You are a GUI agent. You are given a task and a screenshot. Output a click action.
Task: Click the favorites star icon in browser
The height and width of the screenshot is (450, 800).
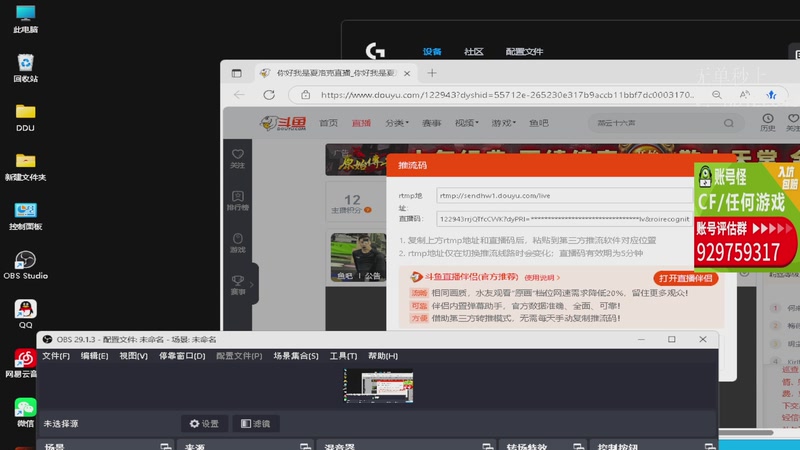point(771,94)
